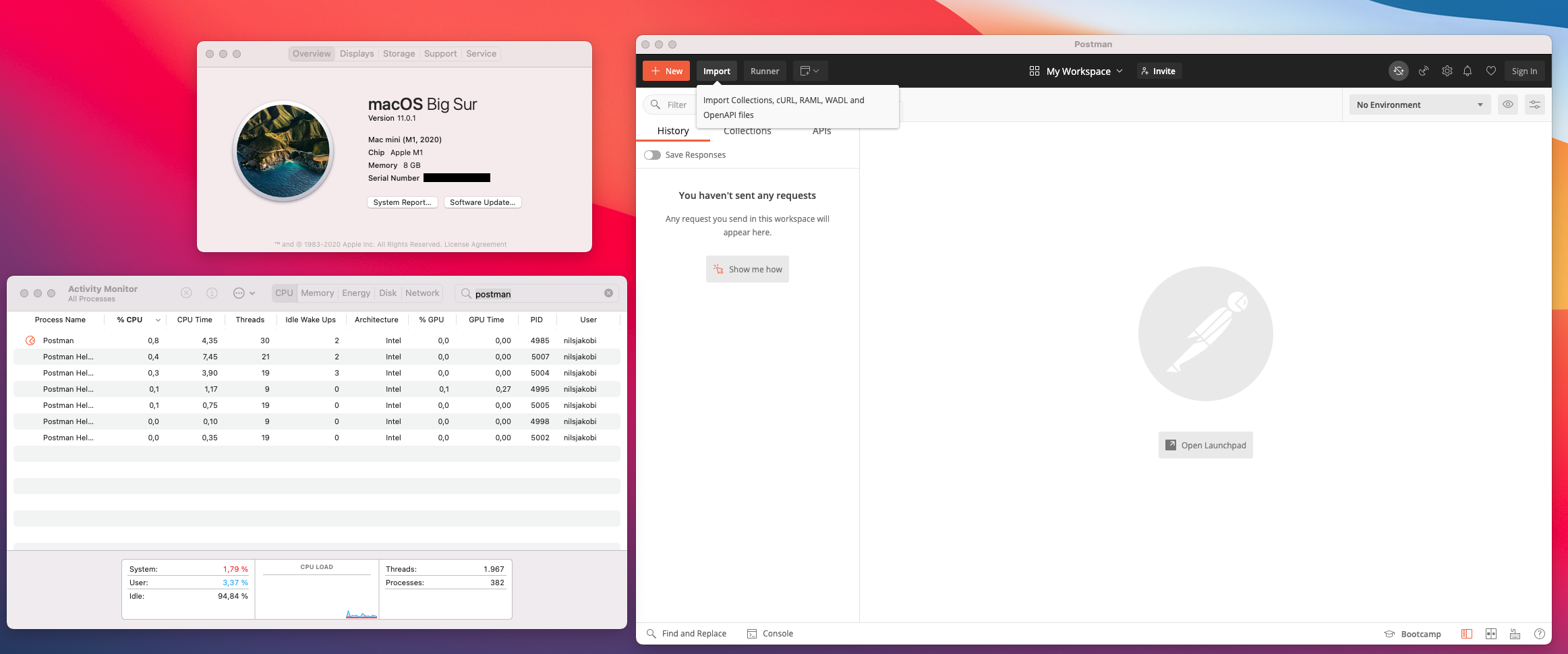The height and width of the screenshot is (654, 1568).
Task: Select the CPU view in Activity Monitor
Action: 284,293
